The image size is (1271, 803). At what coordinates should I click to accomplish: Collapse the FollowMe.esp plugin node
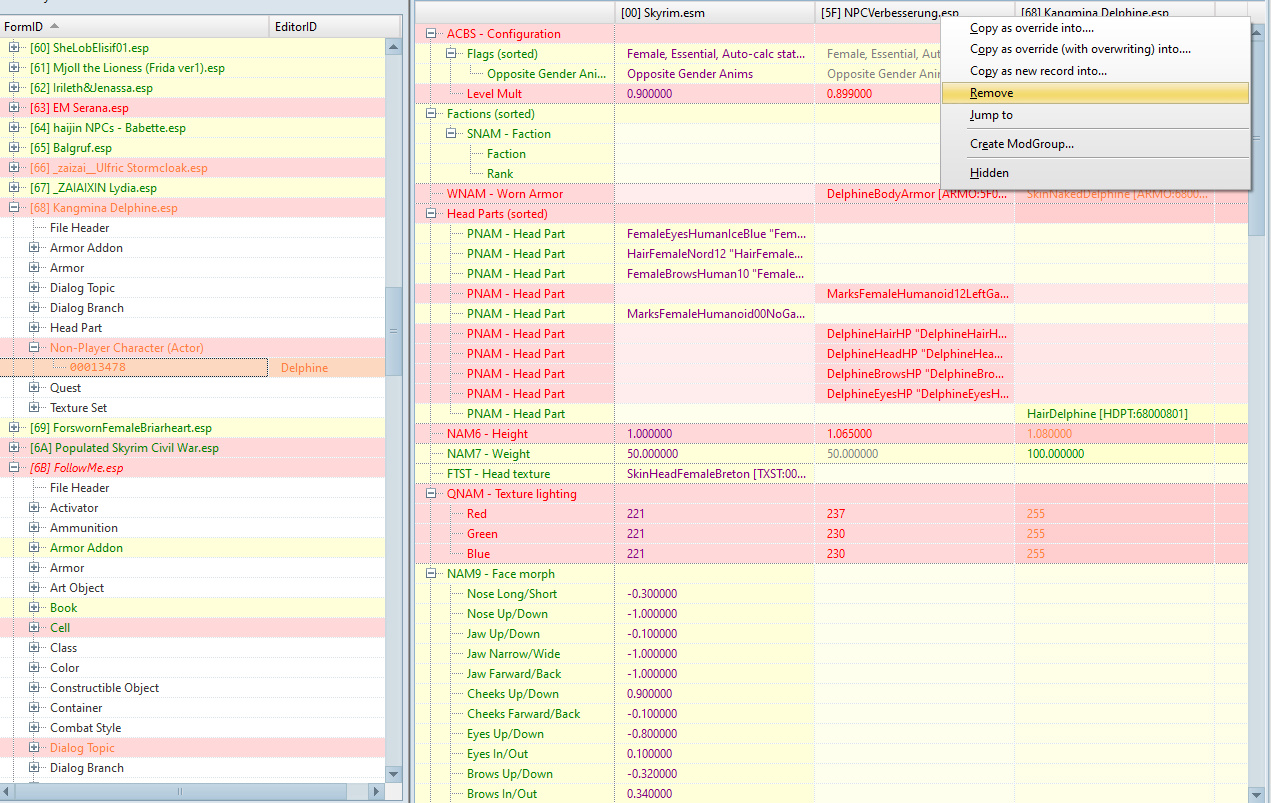[14, 468]
